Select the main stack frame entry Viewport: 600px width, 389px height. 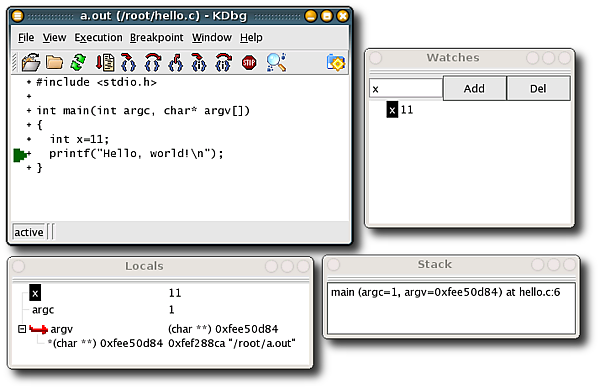click(445, 292)
